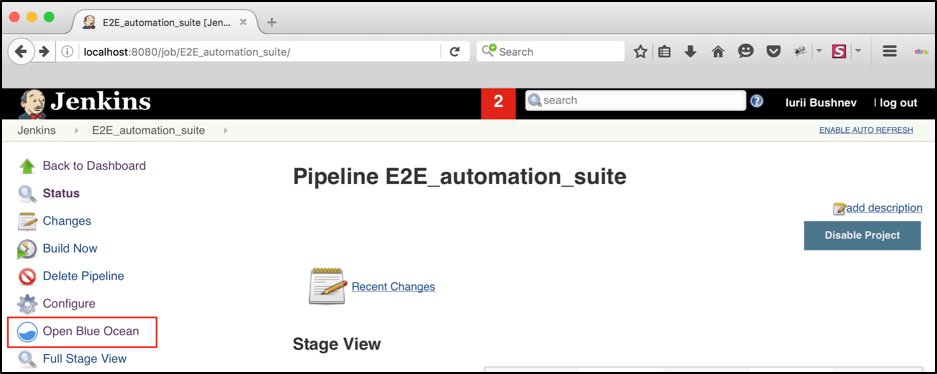Click the macOS yellow minimize button
Screen dimensions: 937x374
32,17
